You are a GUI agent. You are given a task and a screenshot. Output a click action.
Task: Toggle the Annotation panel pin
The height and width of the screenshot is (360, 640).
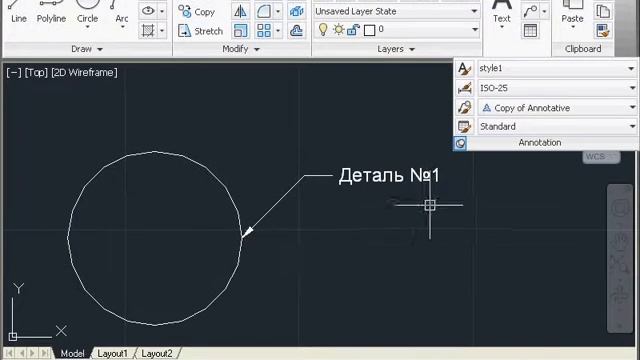coord(460,143)
